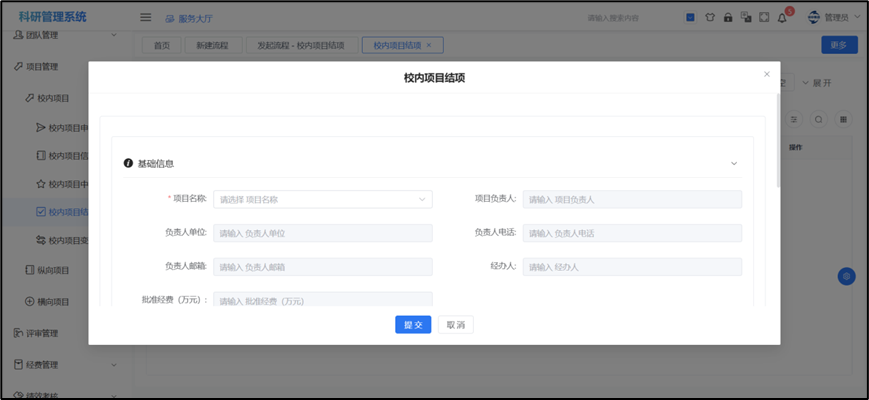869x400 pixels.
Task: Click the 项目负责人 input field
Action: click(x=632, y=199)
